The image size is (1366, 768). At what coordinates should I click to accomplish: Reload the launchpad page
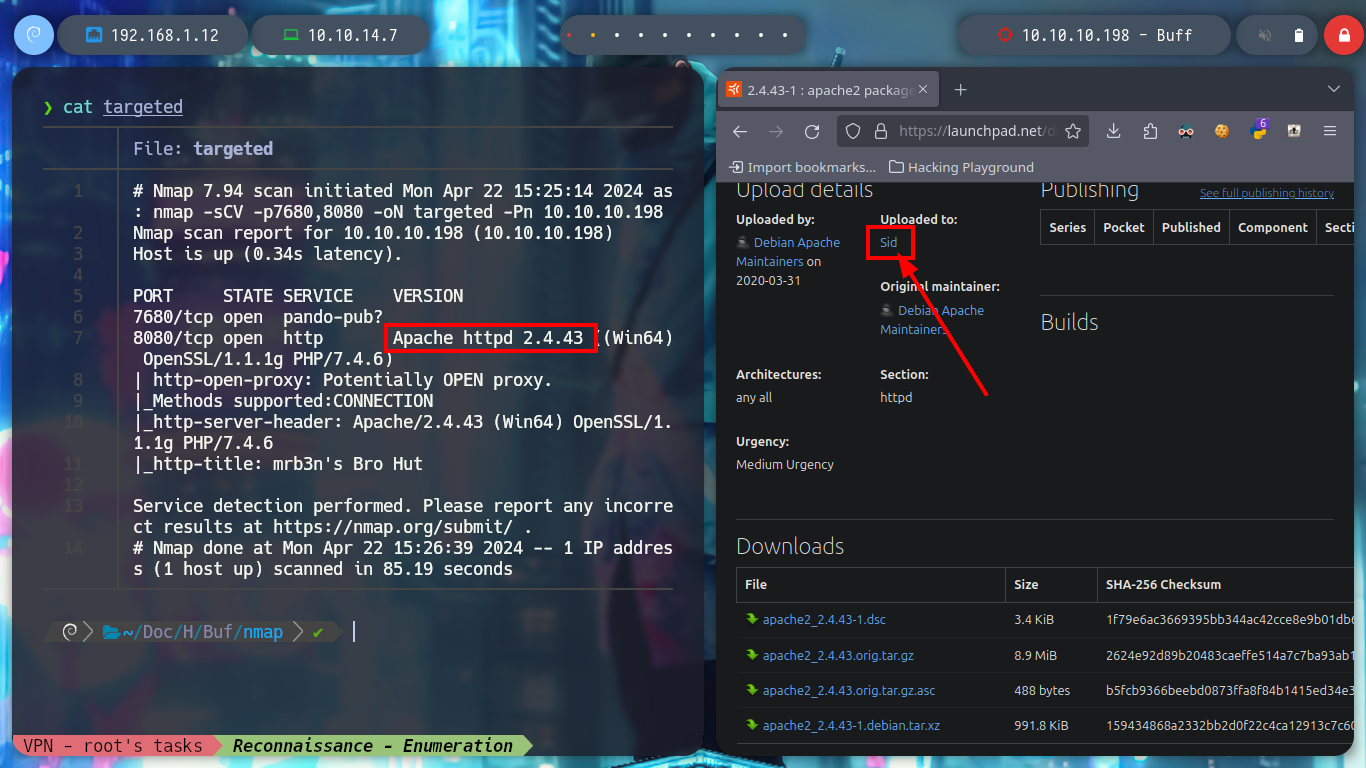pos(812,131)
